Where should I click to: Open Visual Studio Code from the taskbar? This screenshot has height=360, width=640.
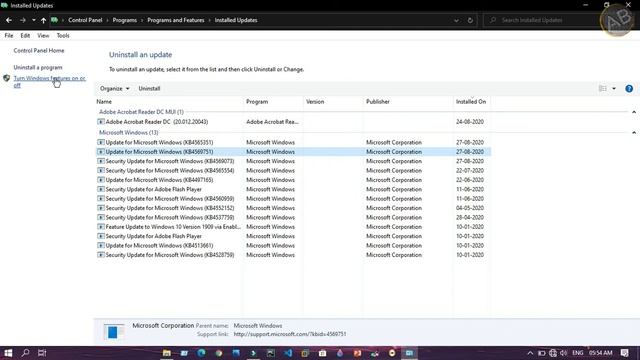tap(288, 353)
